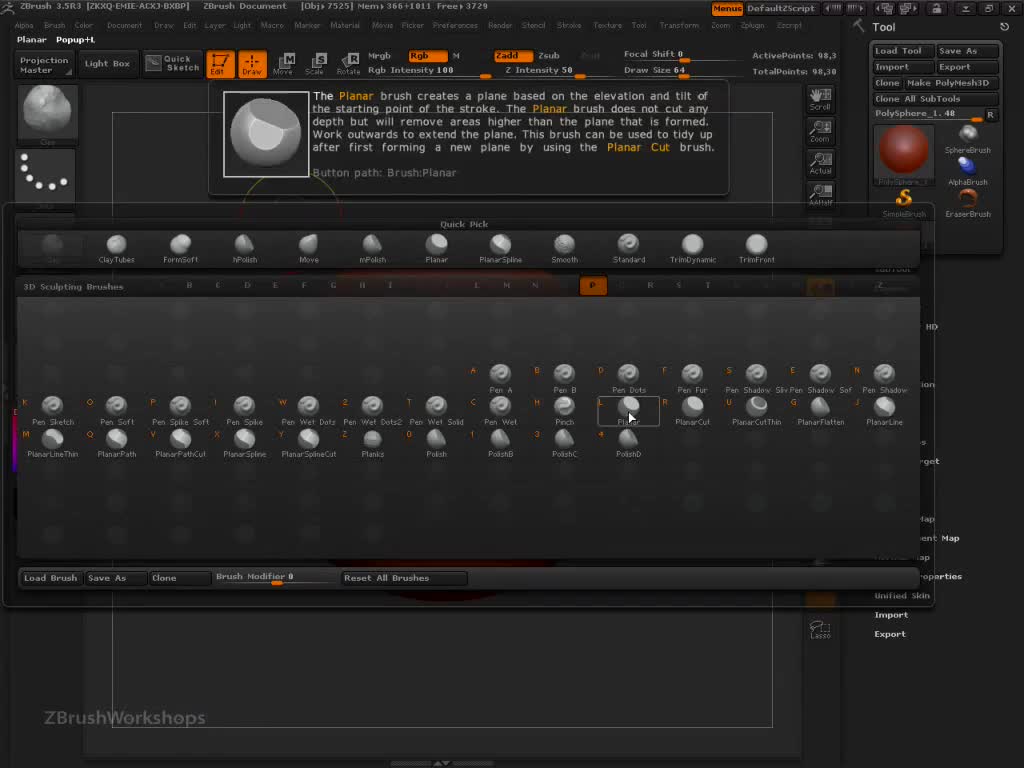Open the Document menu
Screen dimensions: 1024x768
click(x=124, y=25)
